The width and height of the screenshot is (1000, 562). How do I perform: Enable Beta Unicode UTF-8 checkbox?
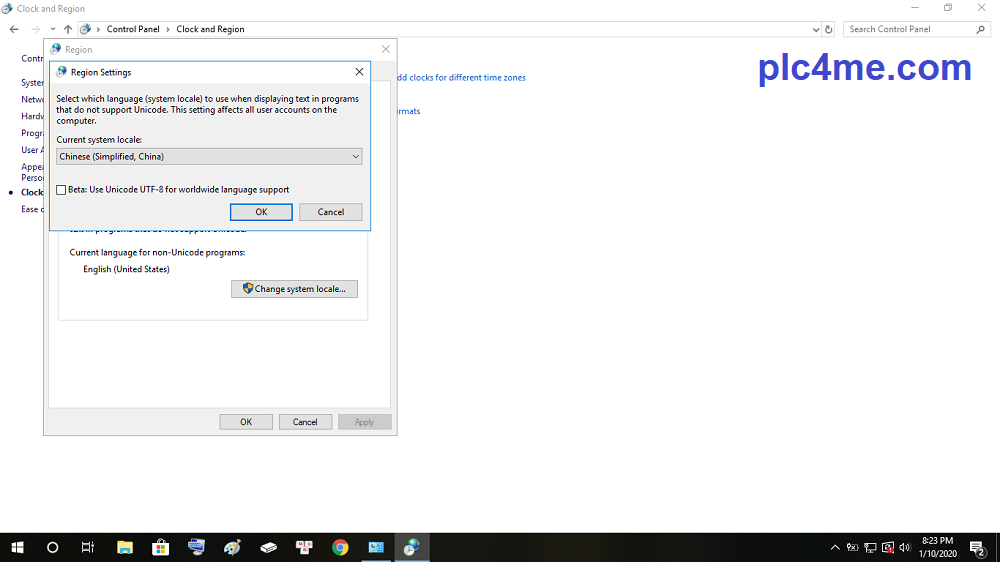(x=62, y=190)
